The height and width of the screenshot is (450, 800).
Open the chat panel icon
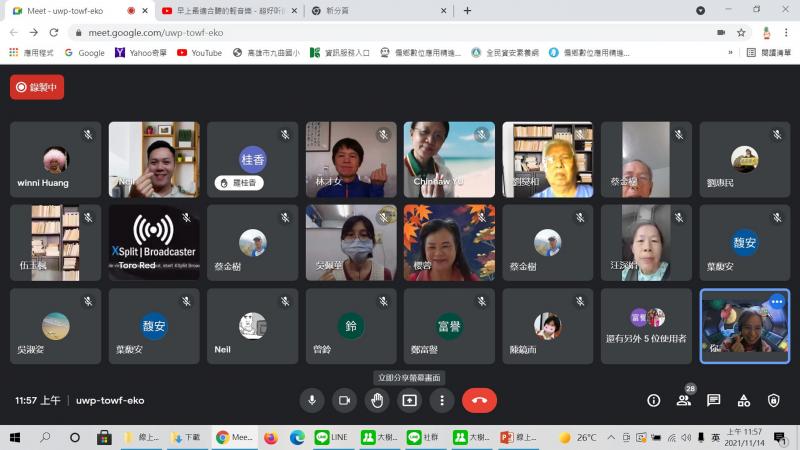pos(713,401)
